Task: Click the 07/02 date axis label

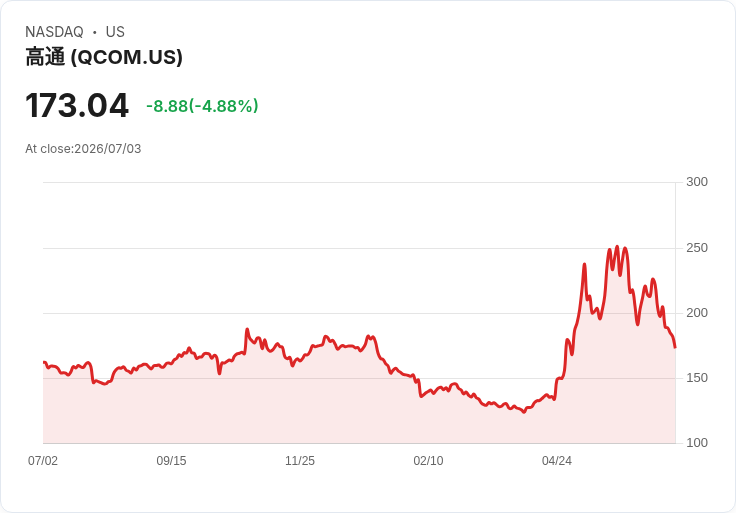Action: coord(43,460)
